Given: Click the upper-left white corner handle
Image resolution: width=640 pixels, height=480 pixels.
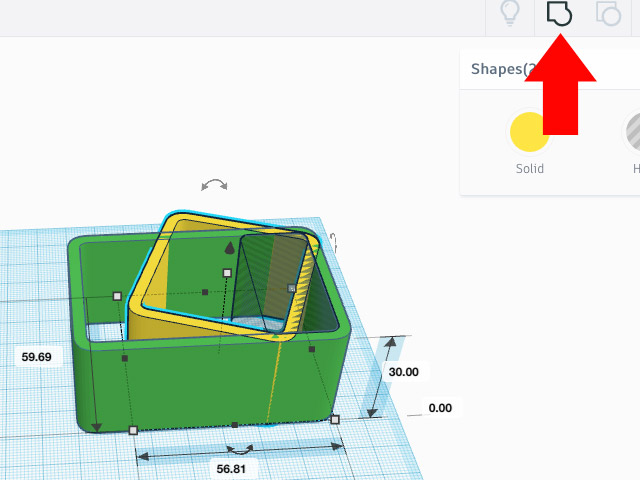Looking at the screenshot, I should point(117,296).
